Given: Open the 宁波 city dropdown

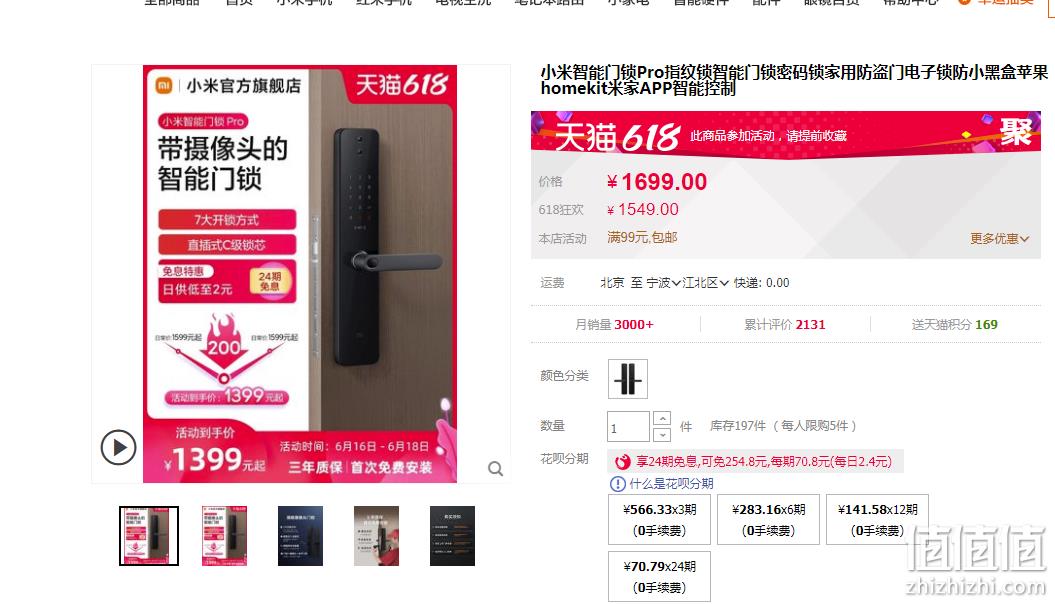Looking at the screenshot, I should [663, 283].
